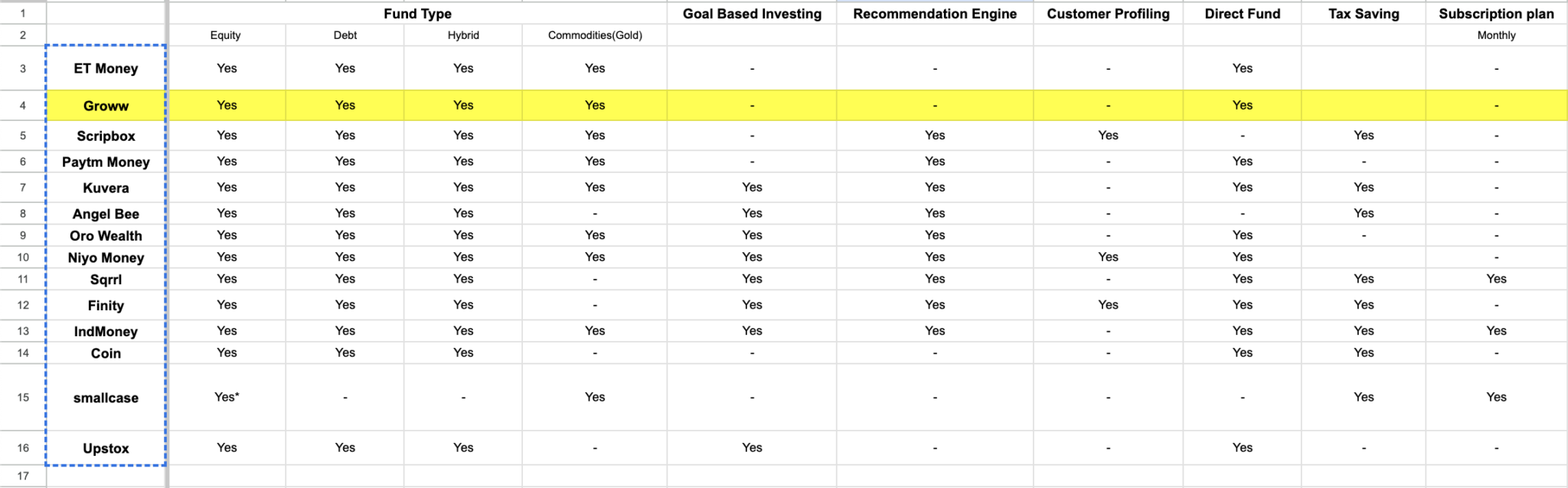Viewport: 1568px width, 488px height.
Task: Select the Customer Profiling header cell
Action: (x=1108, y=14)
